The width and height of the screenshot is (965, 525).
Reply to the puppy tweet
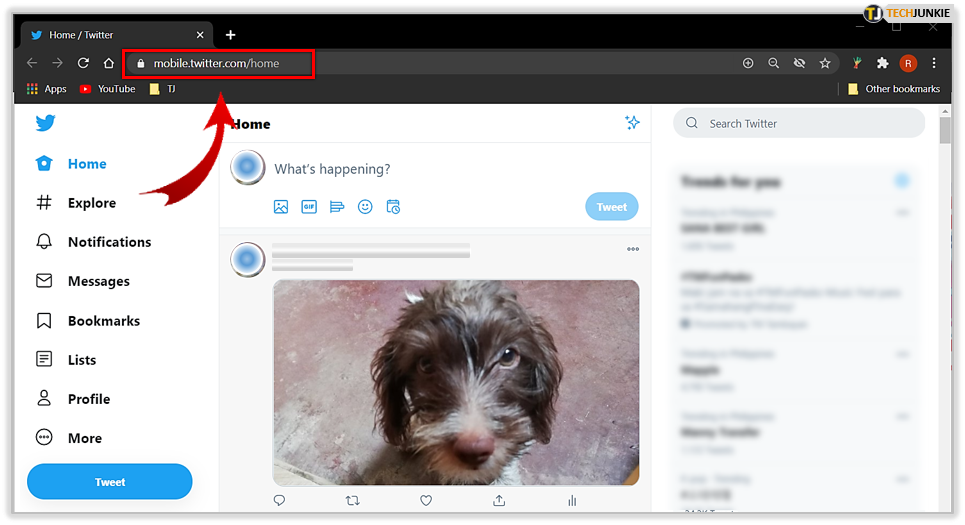pyautogui.click(x=279, y=500)
